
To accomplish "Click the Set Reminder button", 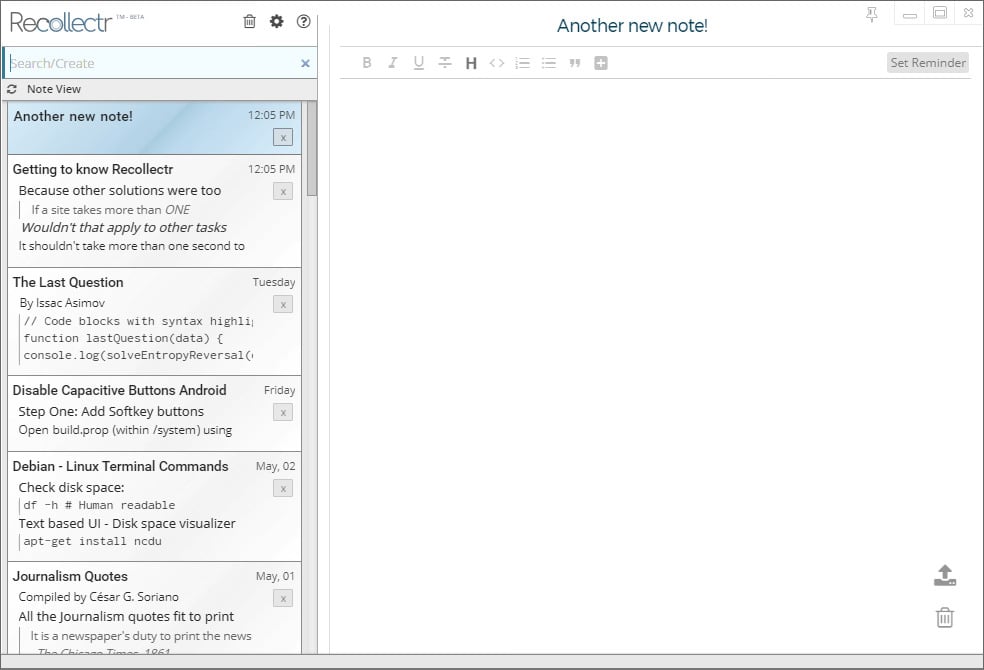I will pyautogui.click(x=928, y=63).
